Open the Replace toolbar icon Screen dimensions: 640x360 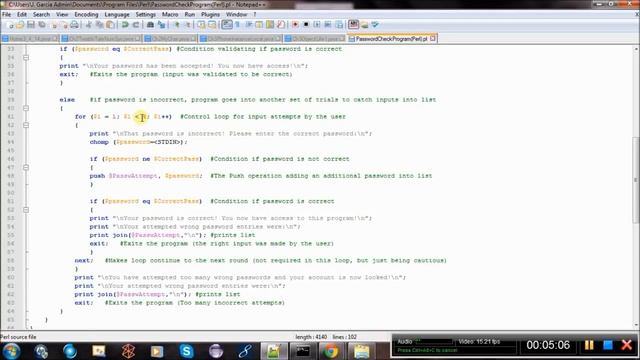(161, 25)
